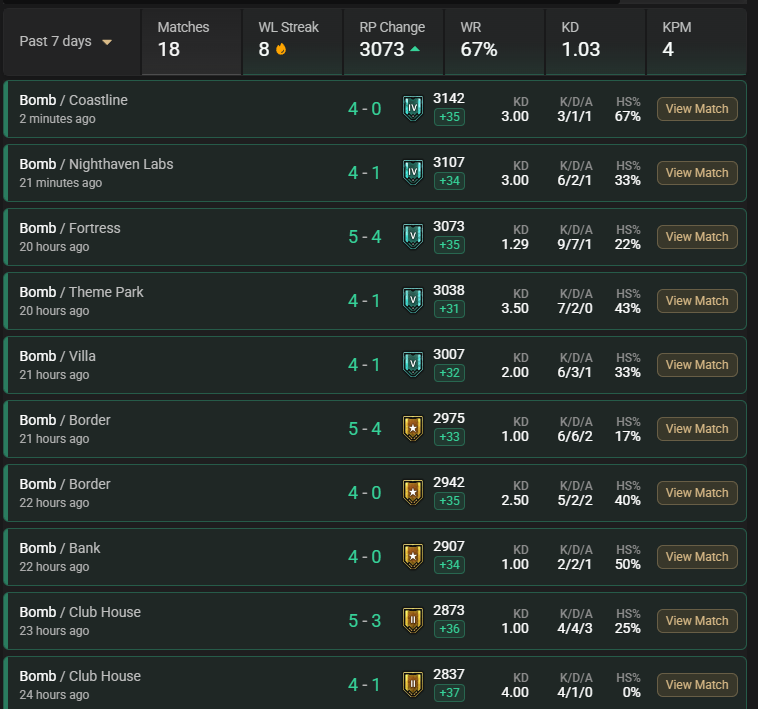
Task: Click the +33 RP badge in the 2975 row
Action: tap(450, 437)
